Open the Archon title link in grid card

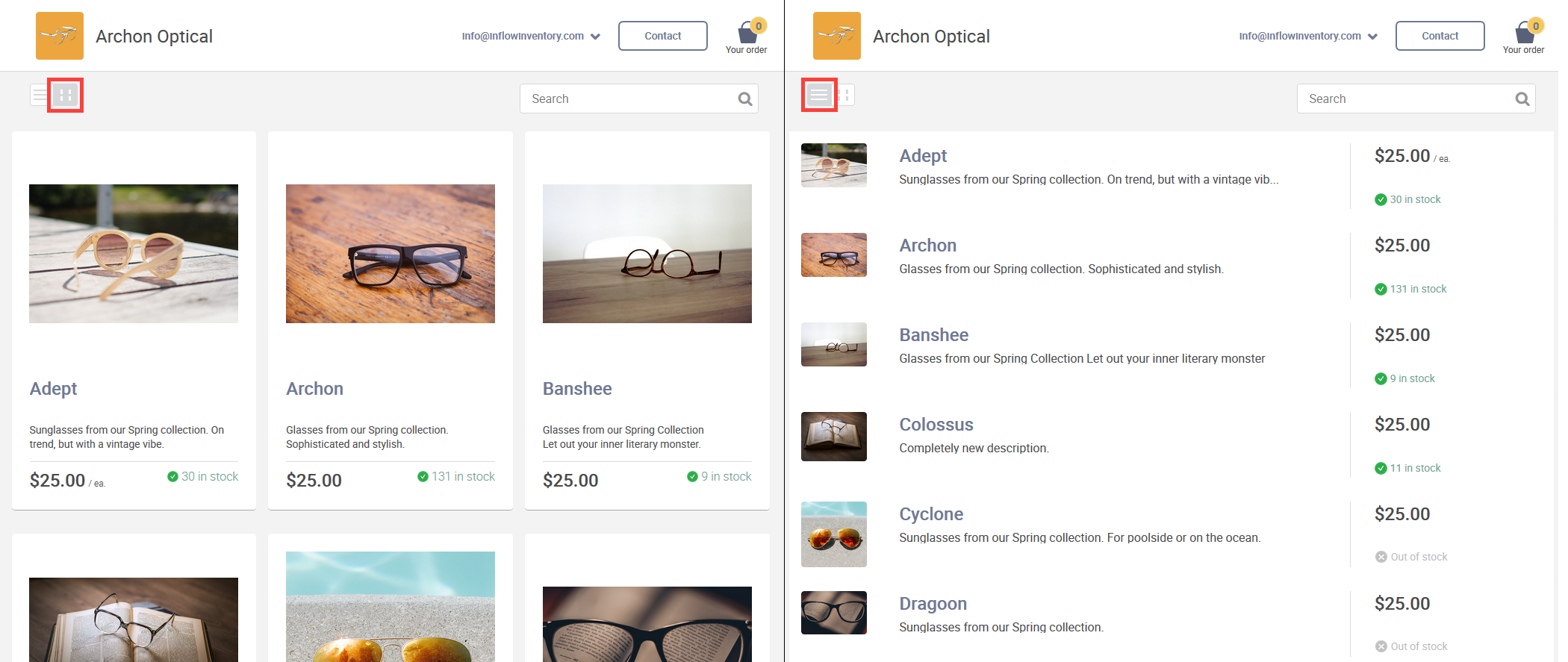[x=315, y=389]
